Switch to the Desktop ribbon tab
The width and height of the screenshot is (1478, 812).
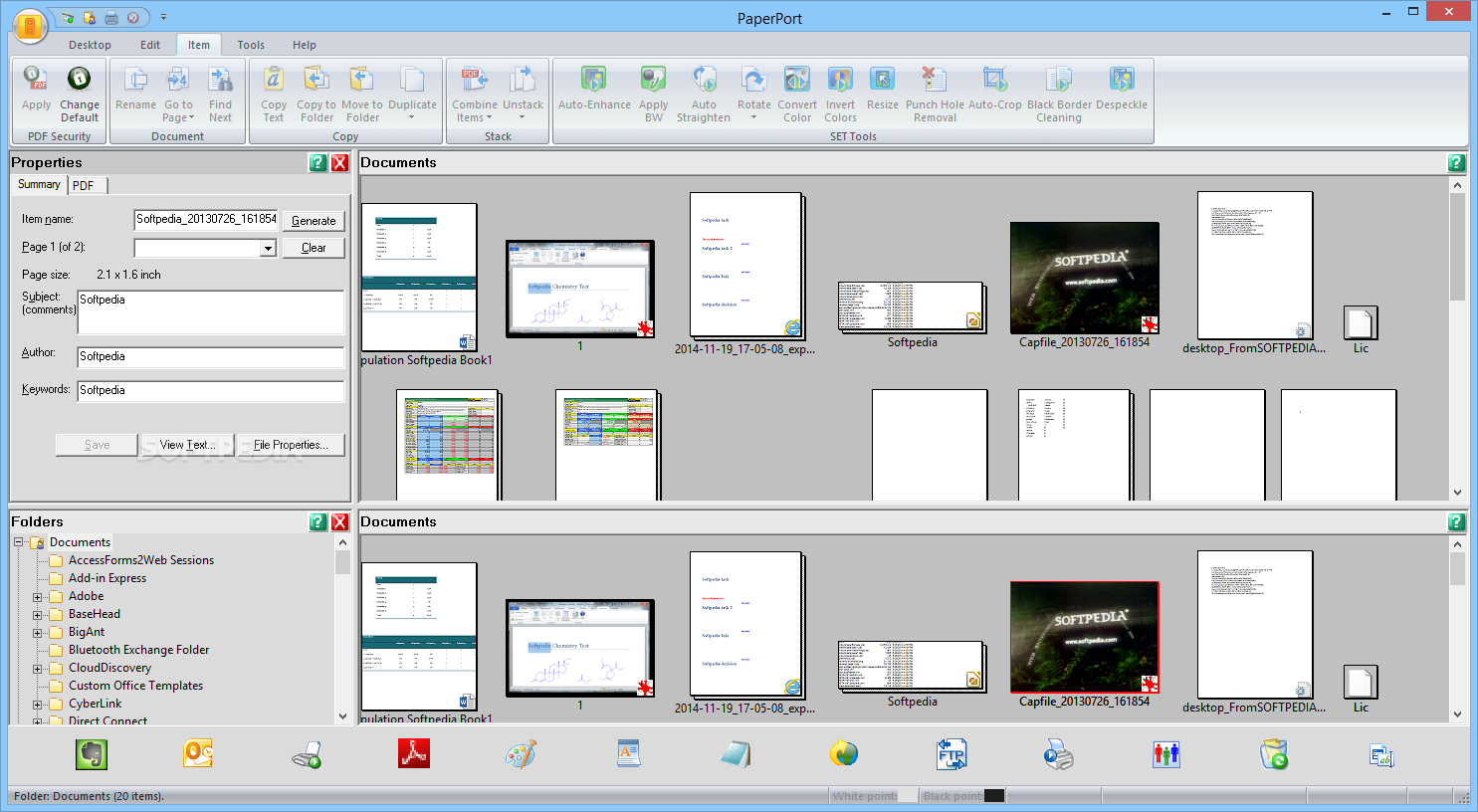[90, 45]
